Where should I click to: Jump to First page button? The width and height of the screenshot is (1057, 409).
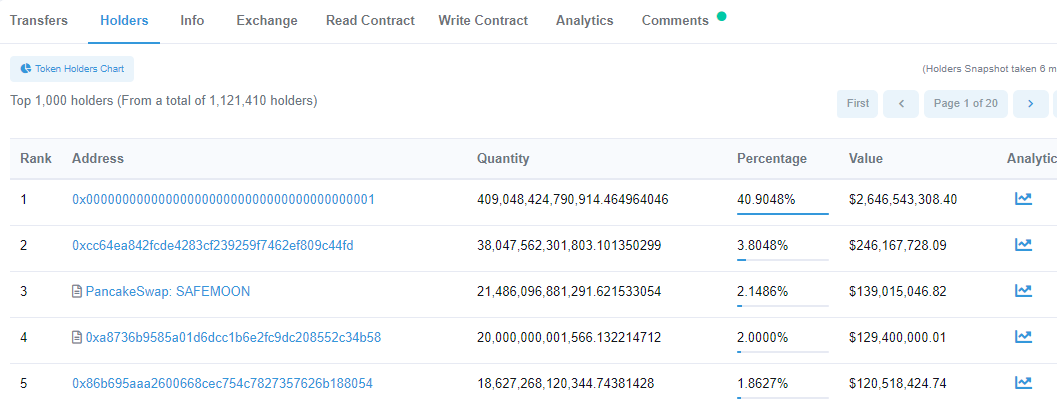(857, 104)
